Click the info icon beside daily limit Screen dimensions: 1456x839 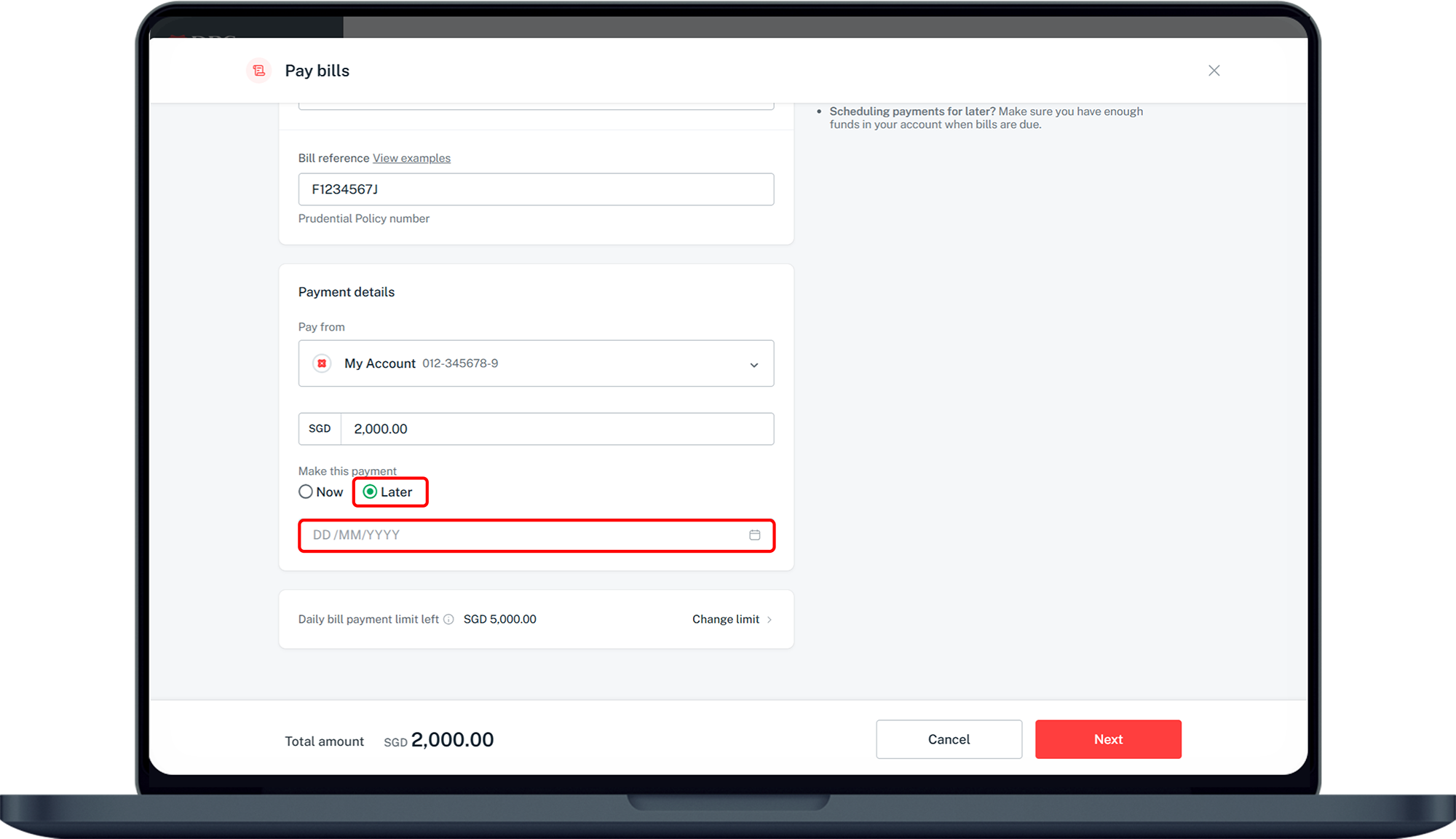448,620
